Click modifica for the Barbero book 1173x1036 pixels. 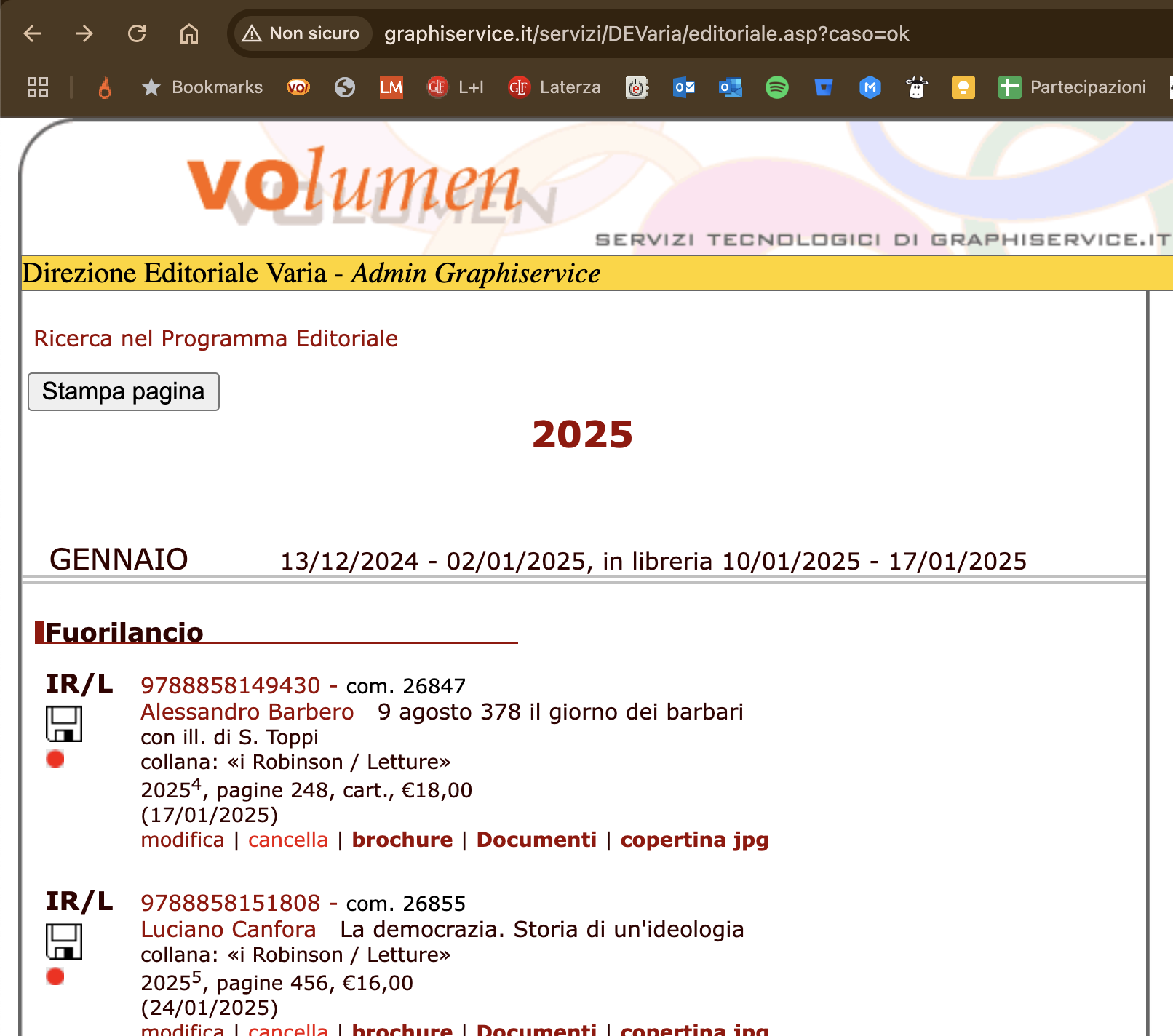click(182, 840)
